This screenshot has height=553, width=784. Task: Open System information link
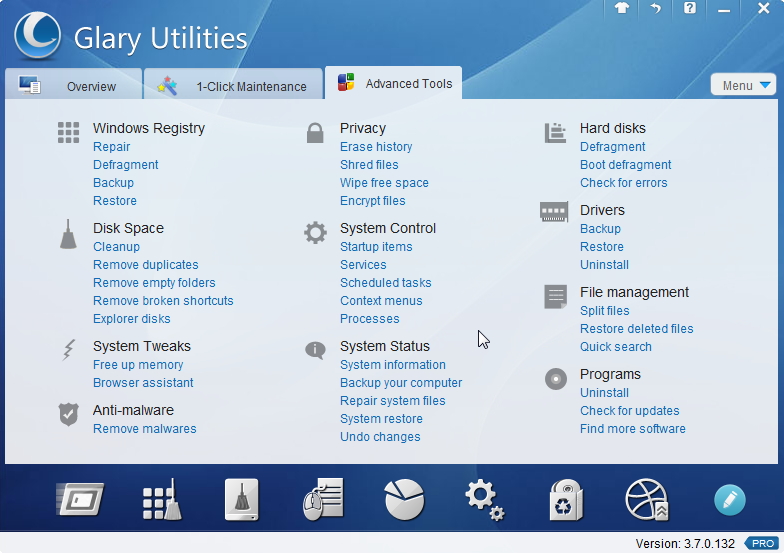click(392, 365)
